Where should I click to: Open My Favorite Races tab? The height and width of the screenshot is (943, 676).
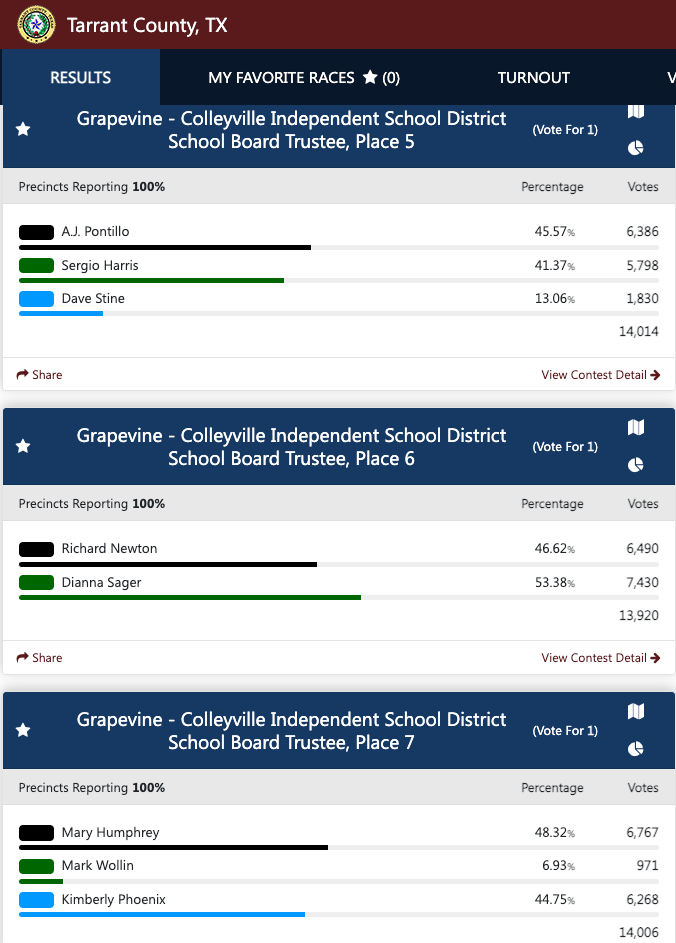point(304,78)
